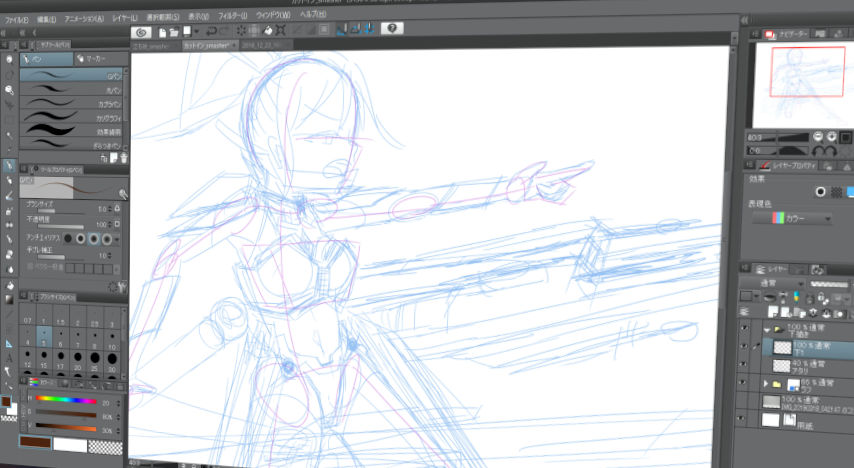Image resolution: width=854 pixels, height=468 pixels.
Task: Select the Zoom magnifier tool
Action: (9, 90)
